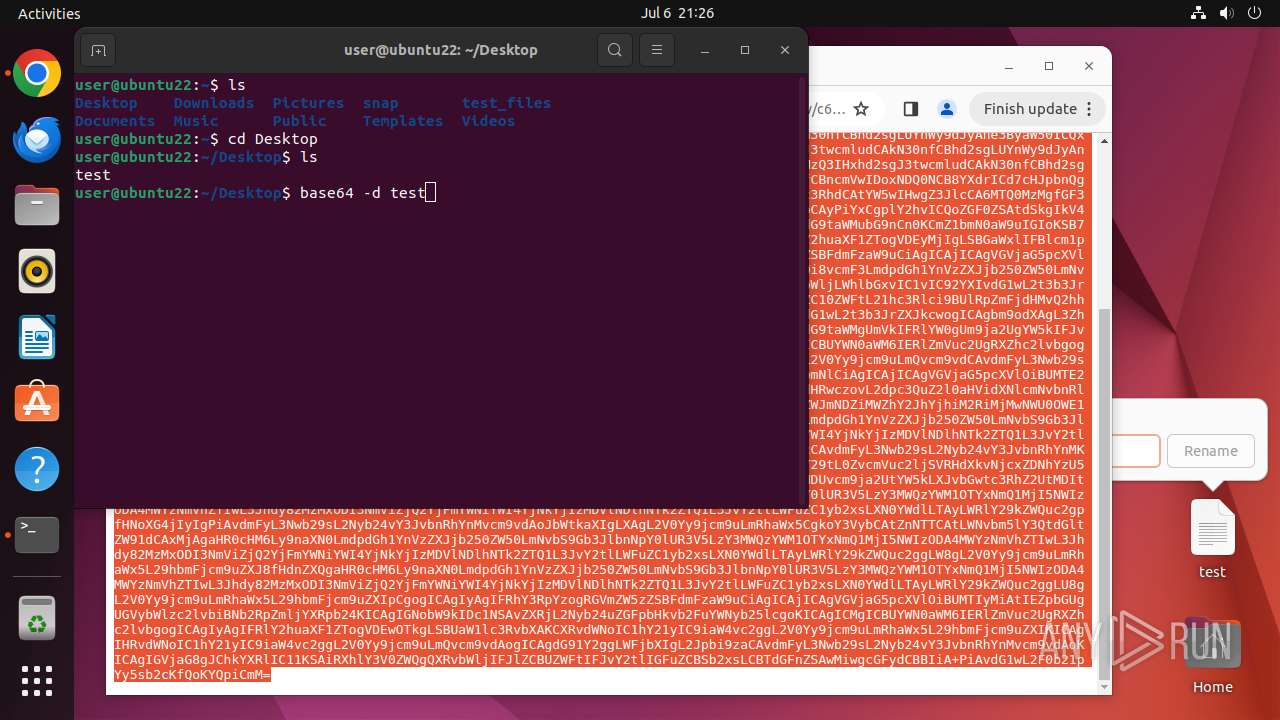Click 'Templates' in terminal listing
Viewport: 1280px width, 720px height.
coord(403,121)
